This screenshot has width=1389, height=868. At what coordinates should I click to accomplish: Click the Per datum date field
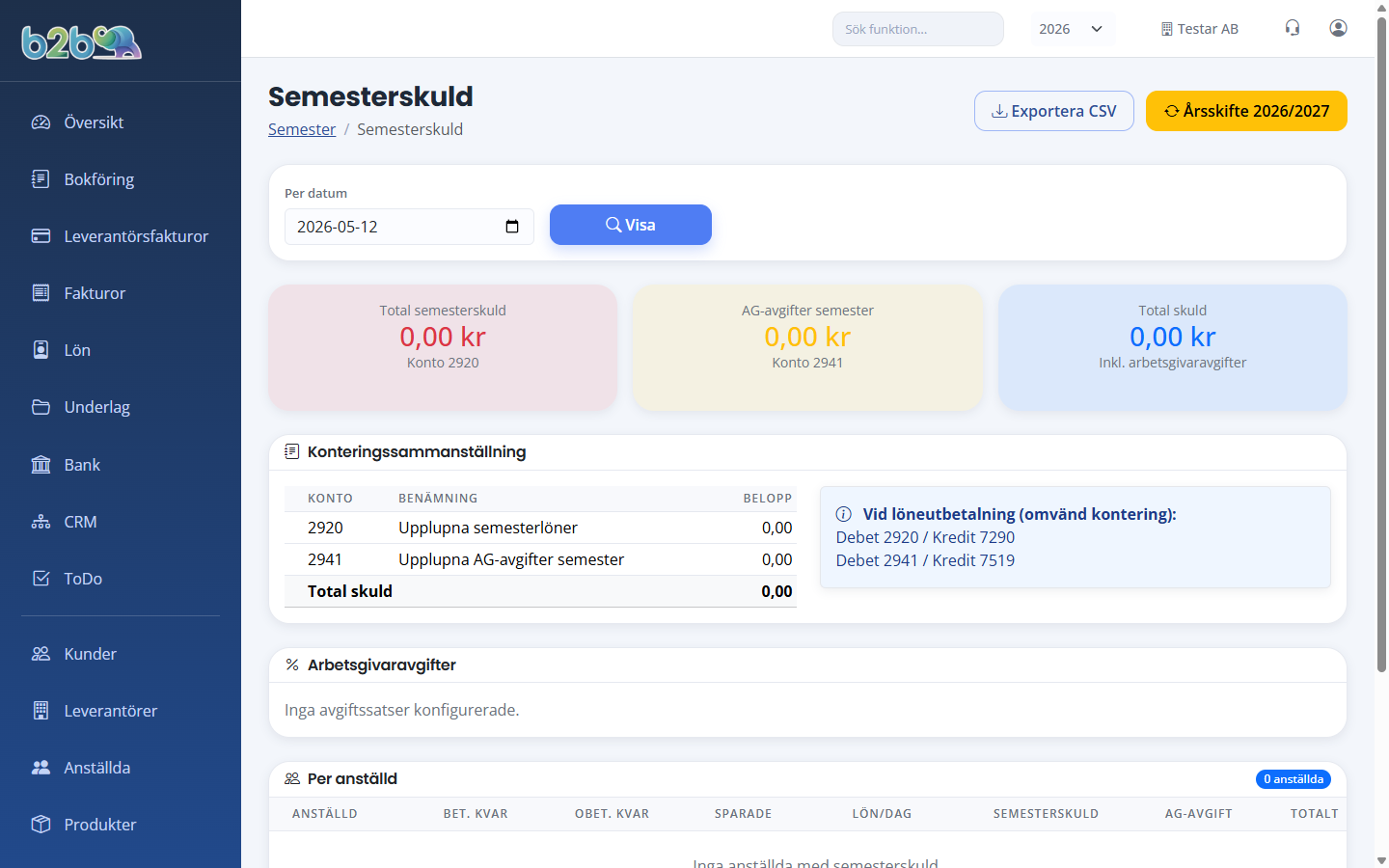click(409, 227)
